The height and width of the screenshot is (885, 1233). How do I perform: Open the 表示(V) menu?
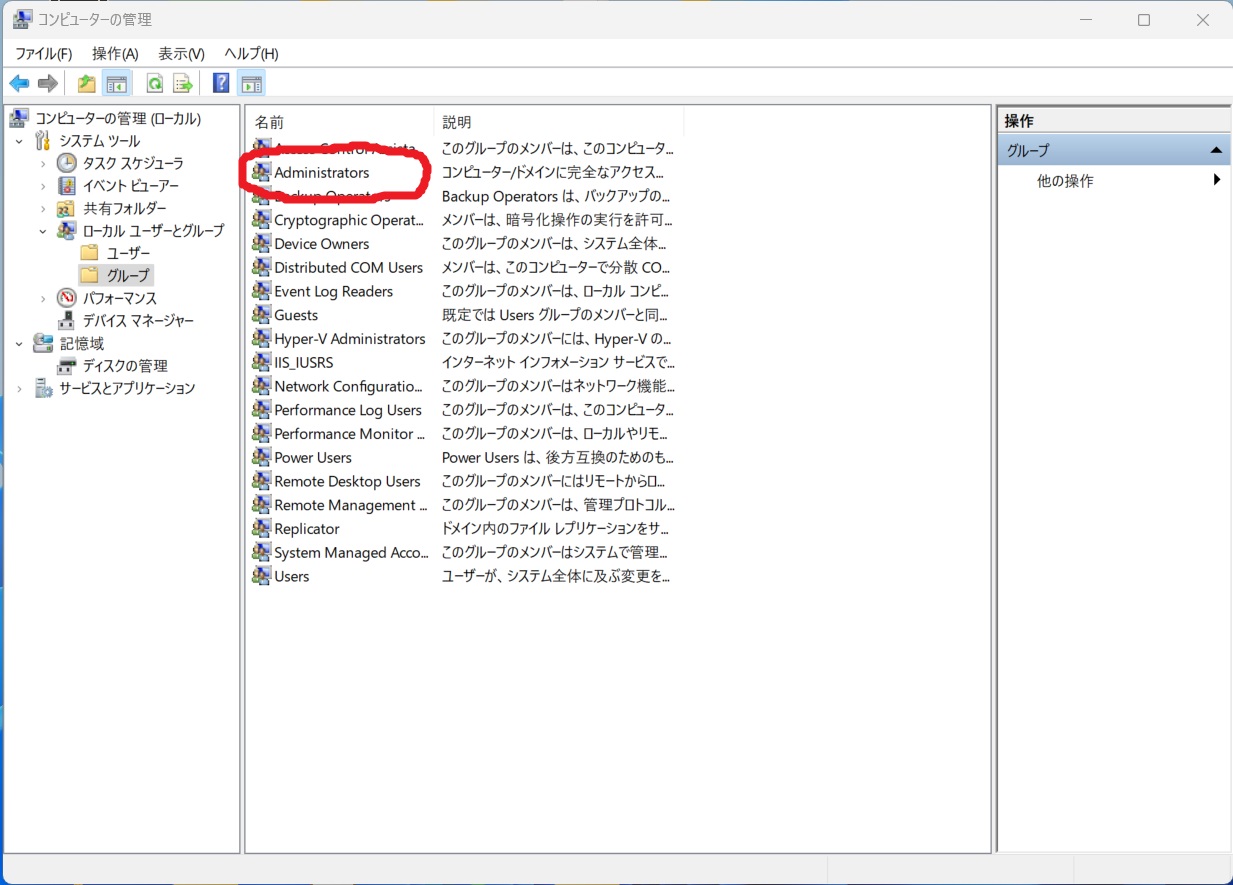tap(181, 53)
